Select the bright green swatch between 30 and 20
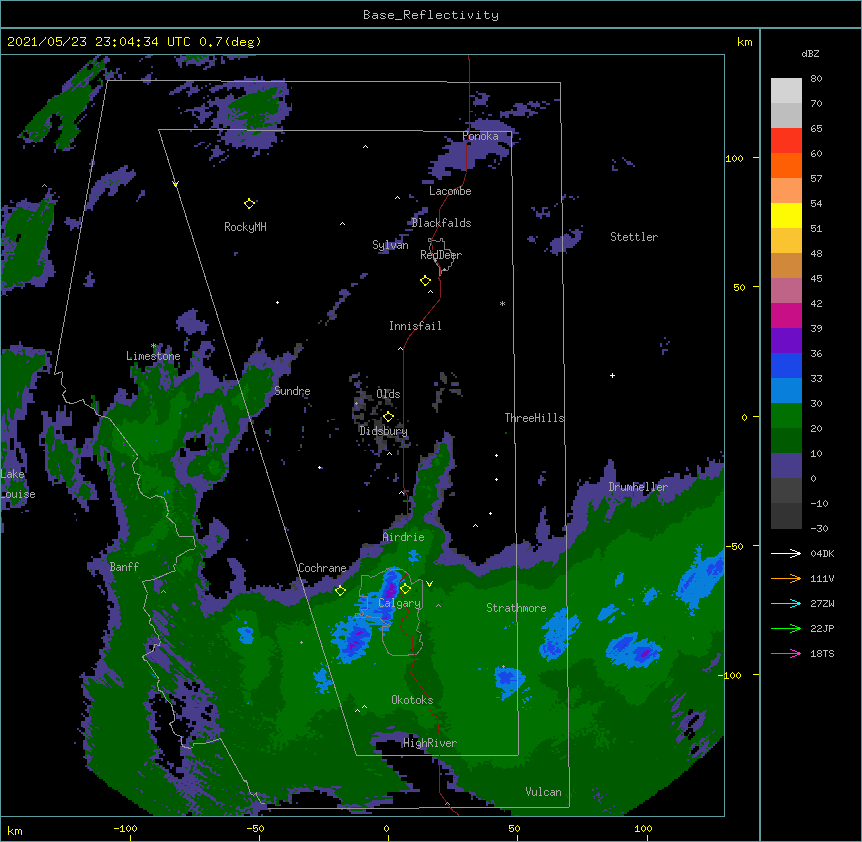862x842 pixels. pos(786,416)
